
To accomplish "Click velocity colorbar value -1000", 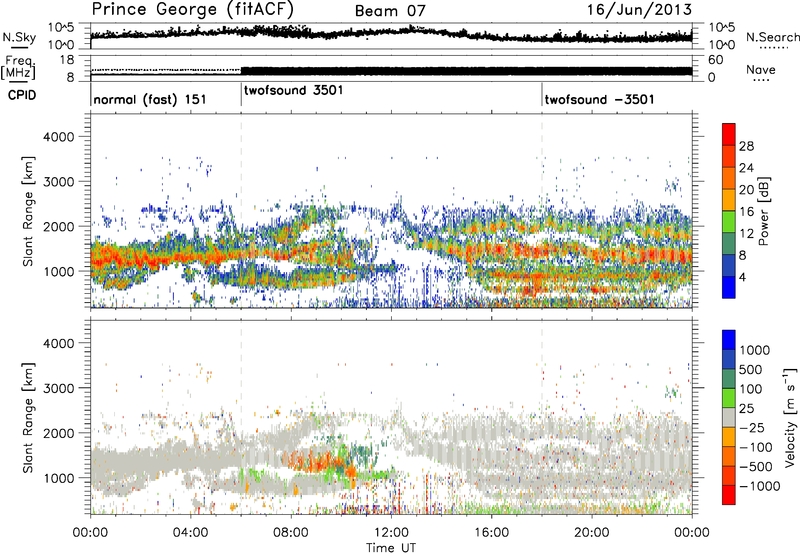I will [x=759, y=486].
